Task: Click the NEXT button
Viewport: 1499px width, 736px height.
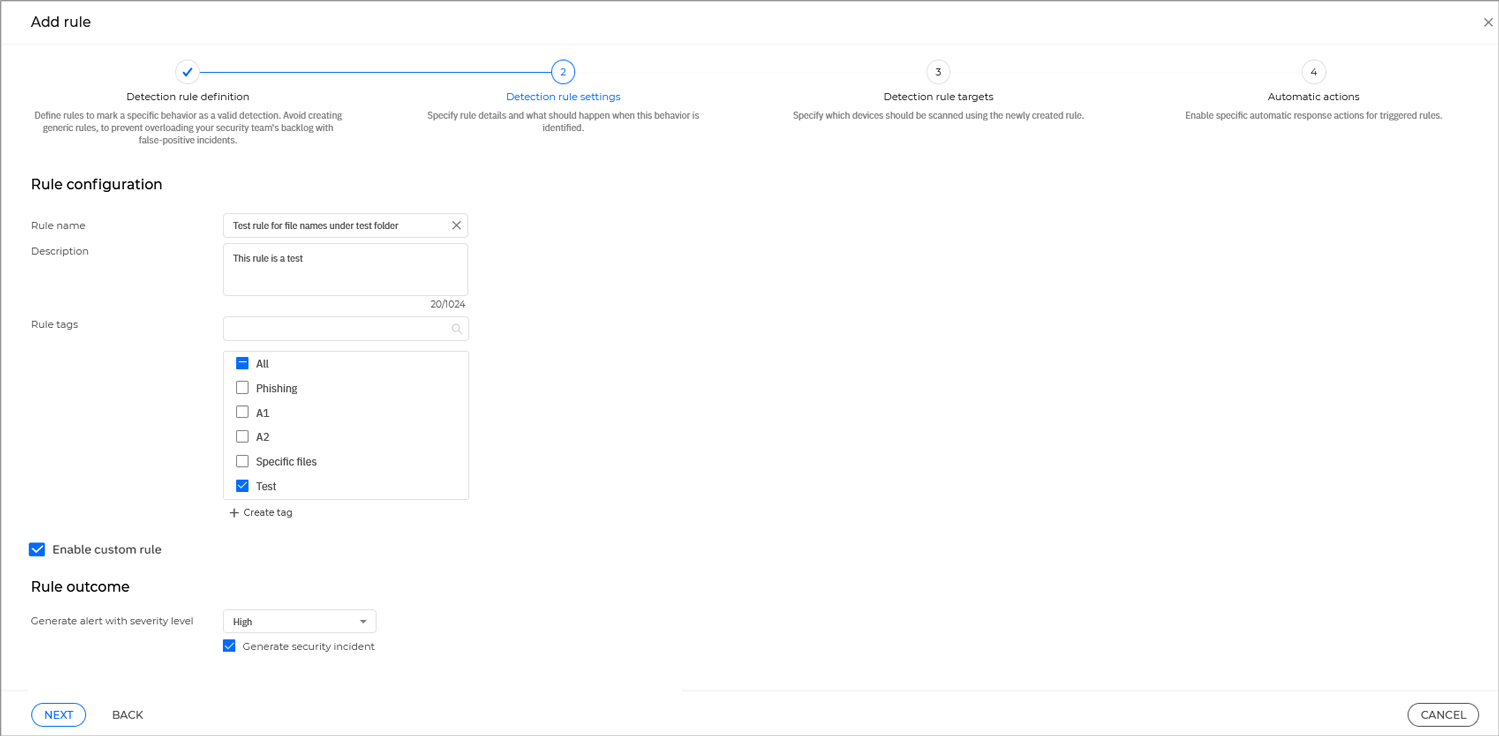Action: click(58, 715)
